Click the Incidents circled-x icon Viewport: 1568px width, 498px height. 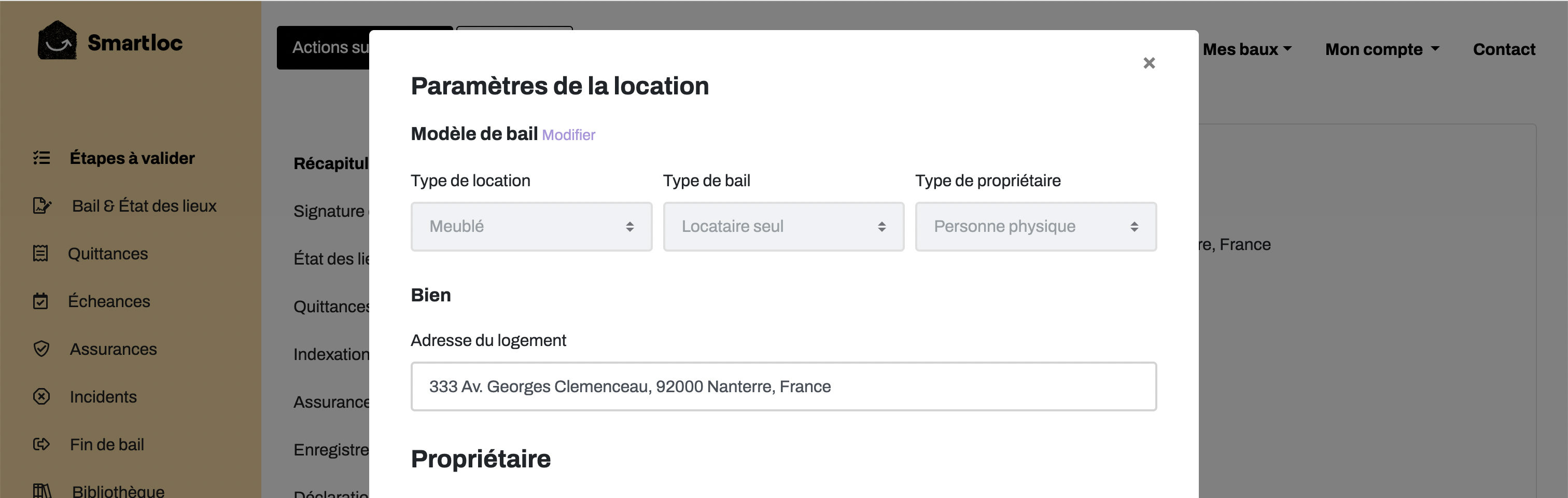(41, 396)
